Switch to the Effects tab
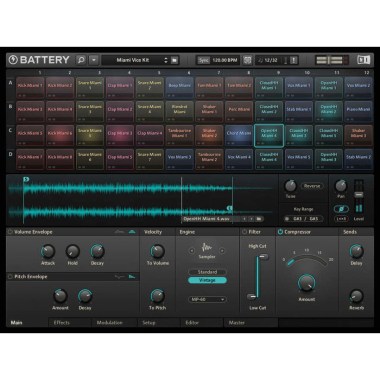380x380 pixels. click(x=62, y=323)
